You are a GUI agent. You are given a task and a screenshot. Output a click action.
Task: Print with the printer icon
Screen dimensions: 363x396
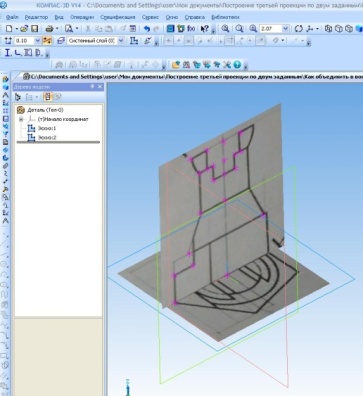tap(49, 29)
